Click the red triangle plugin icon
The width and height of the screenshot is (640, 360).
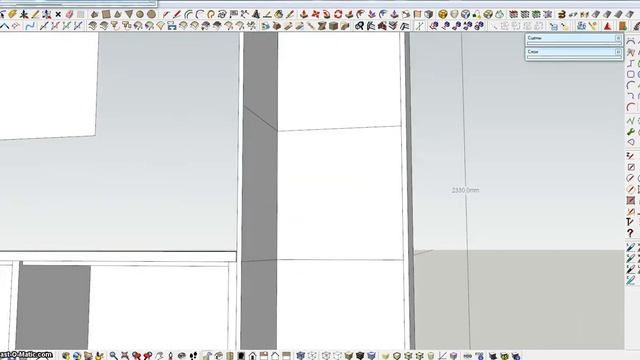point(608,26)
